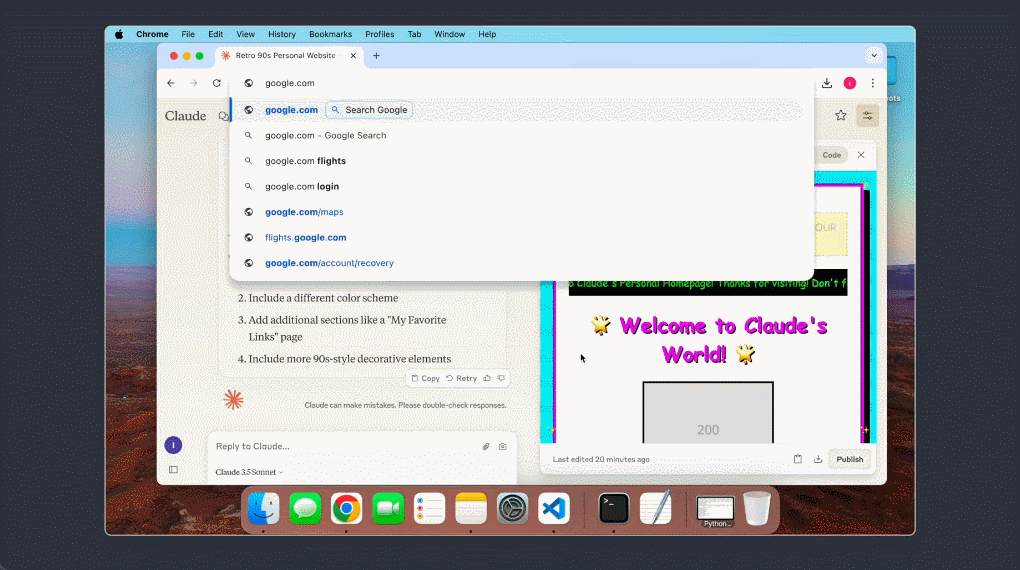This screenshot has width=1020, height=570.
Task: Open Chrome three-dot menu
Action: point(873,83)
